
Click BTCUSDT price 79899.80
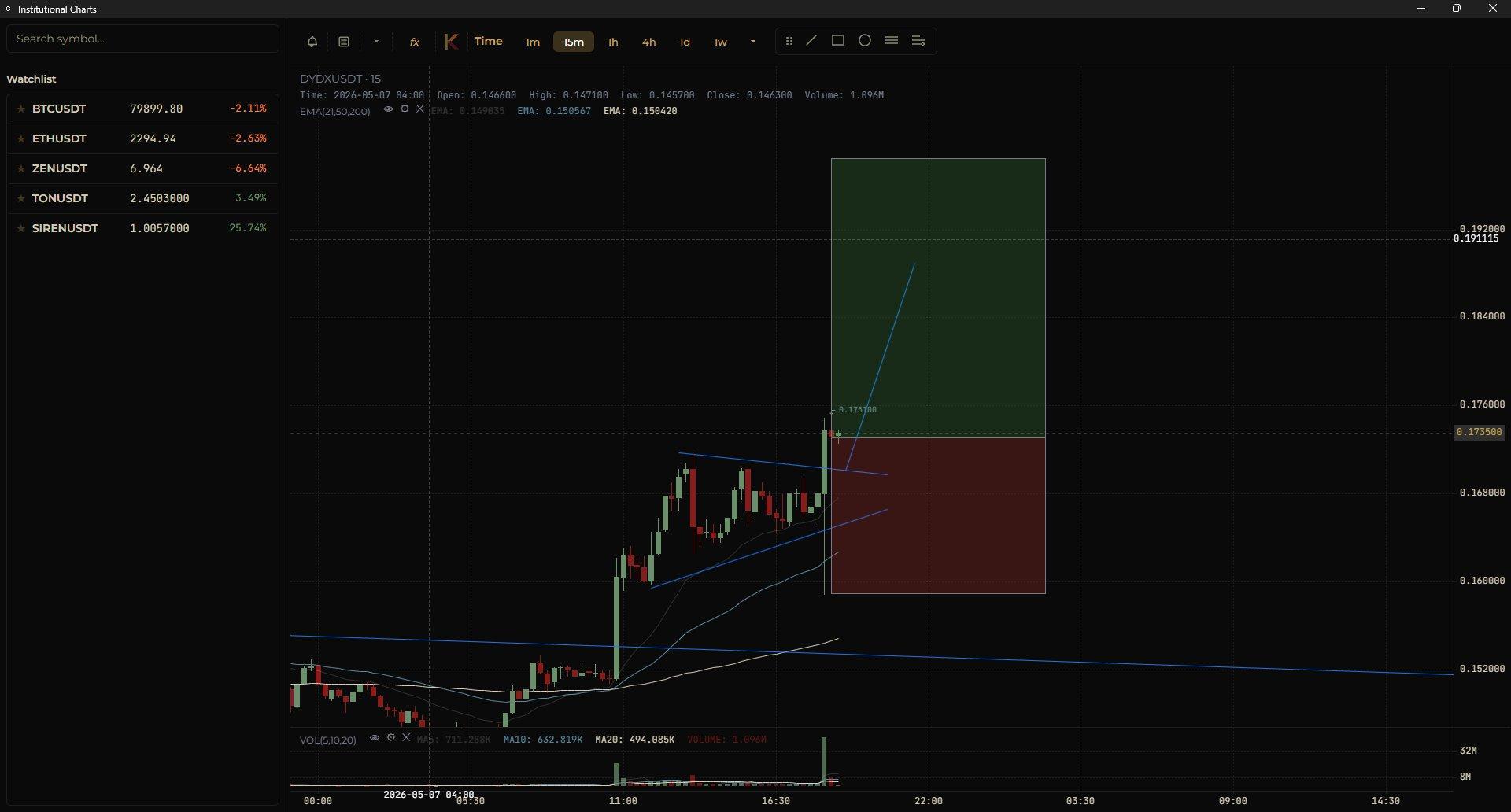pyautogui.click(x=156, y=109)
